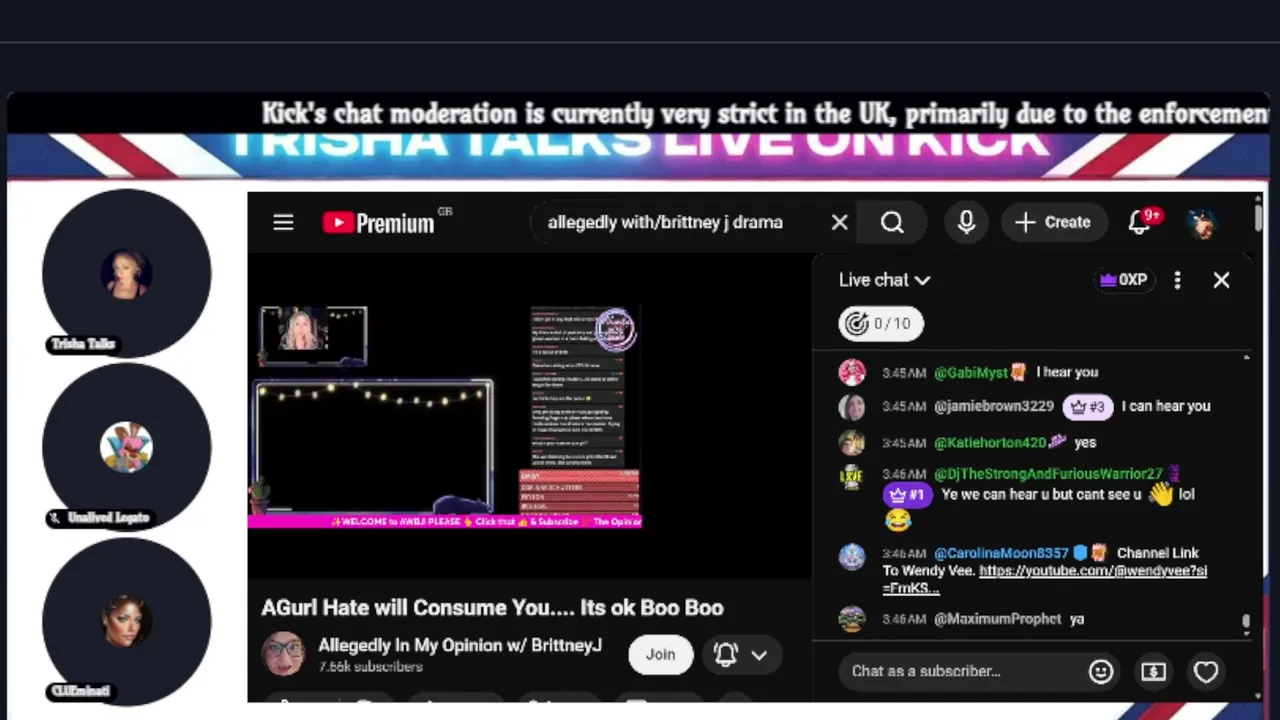This screenshot has width=1280, height=720.
Task: Click the laughing emoji in DjTheStrong message
Action: 898,520
